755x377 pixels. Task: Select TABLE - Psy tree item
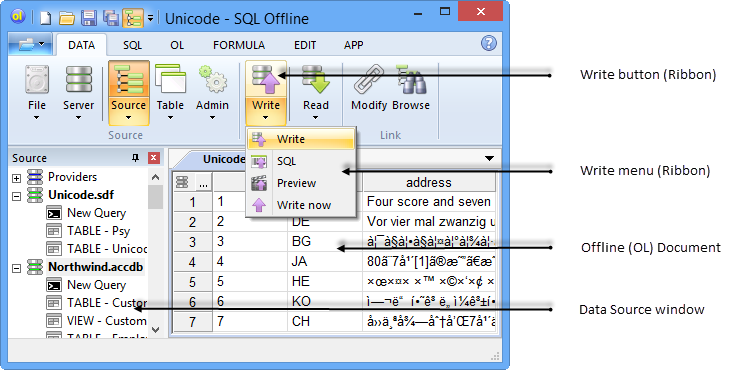pos(99,231)
